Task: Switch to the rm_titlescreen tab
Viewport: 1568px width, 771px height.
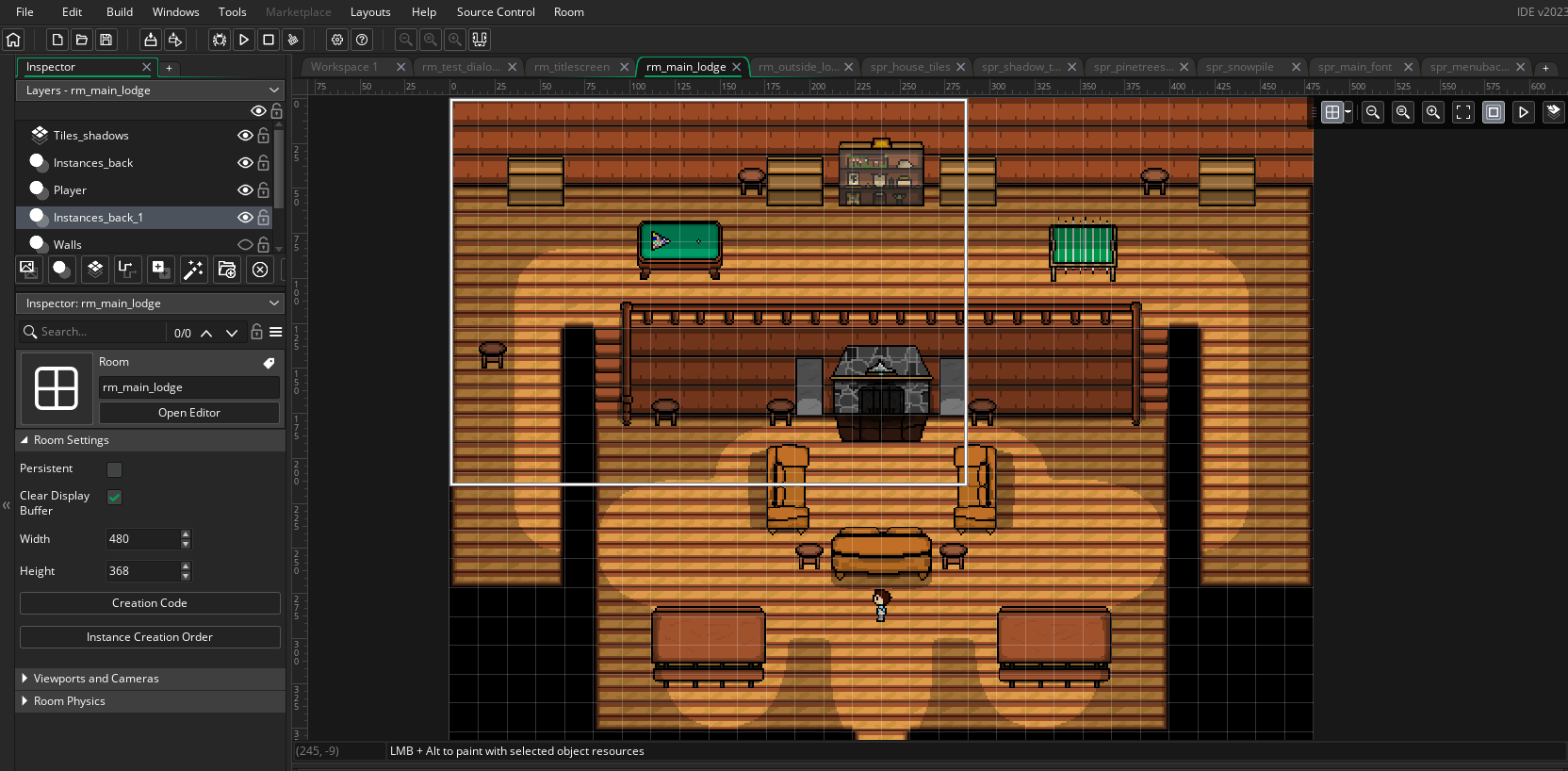Action: [x=572, y=67]
